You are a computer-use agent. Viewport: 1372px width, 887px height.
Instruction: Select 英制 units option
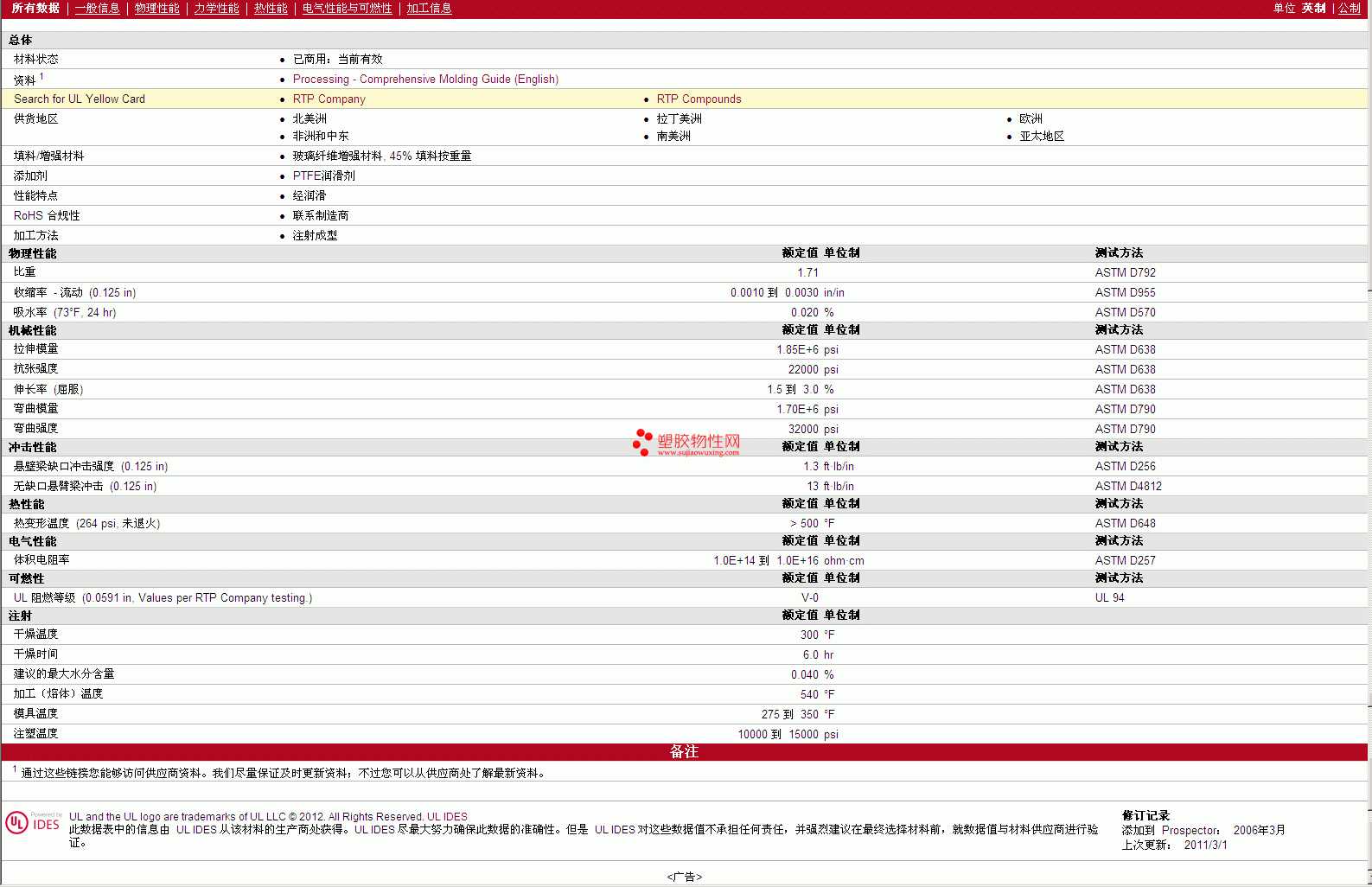pos(1313,9)
